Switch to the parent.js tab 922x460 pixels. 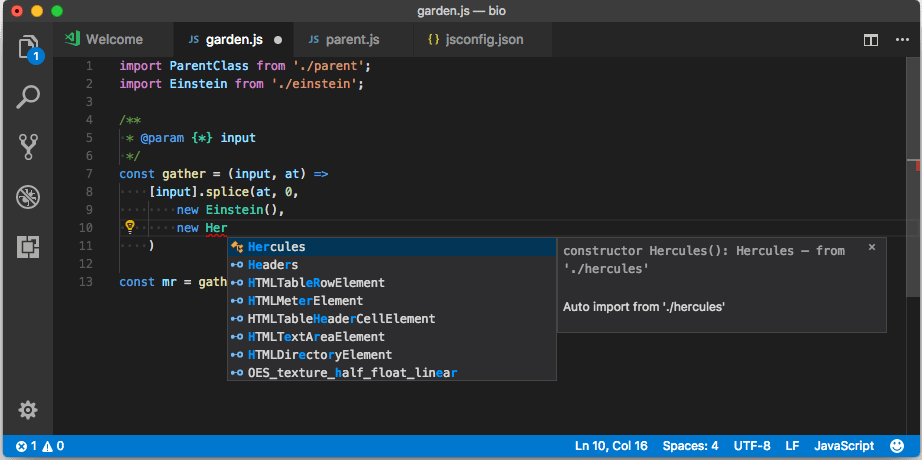click(345, 40)
